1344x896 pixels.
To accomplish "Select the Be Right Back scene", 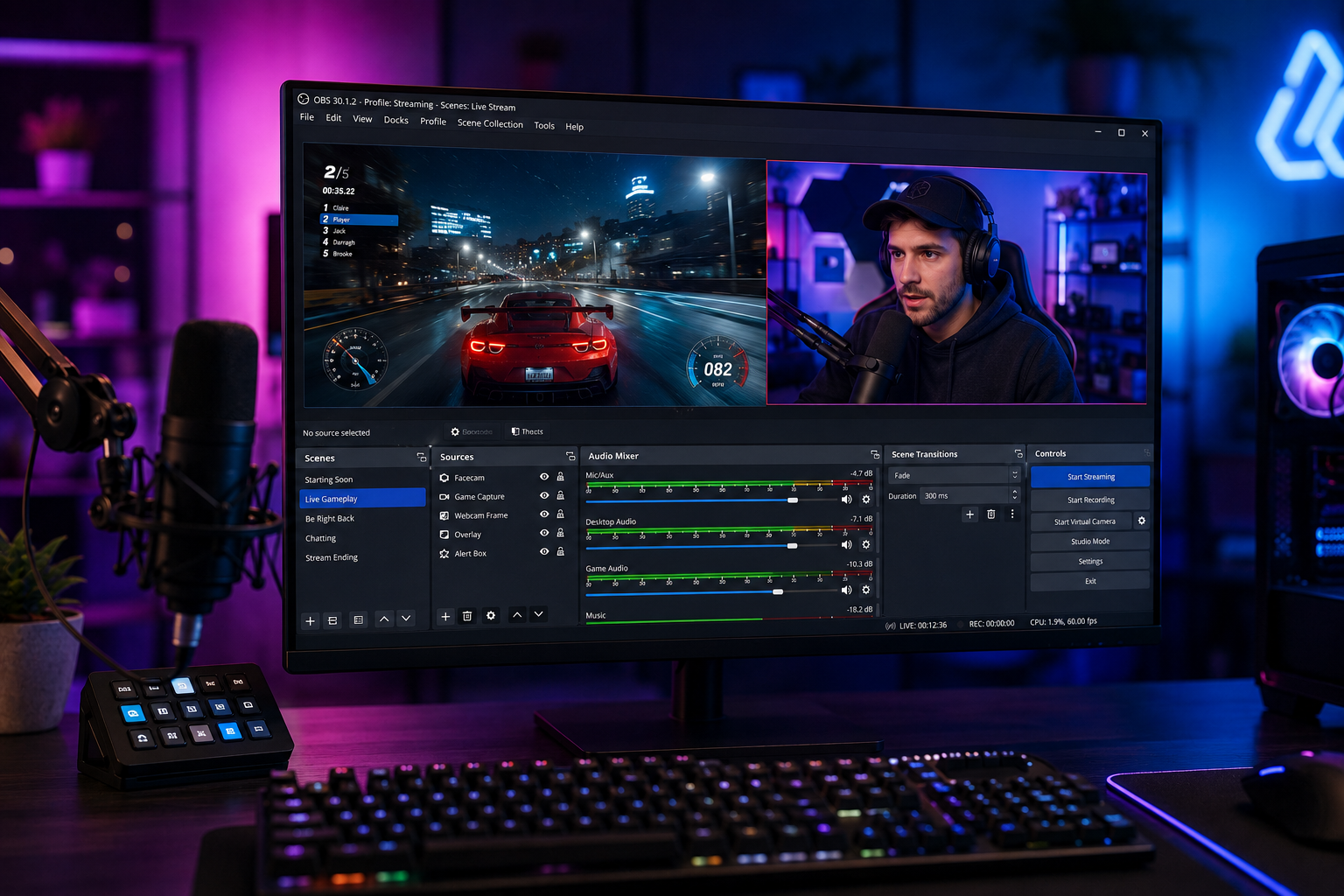I will tap(362, 518).
